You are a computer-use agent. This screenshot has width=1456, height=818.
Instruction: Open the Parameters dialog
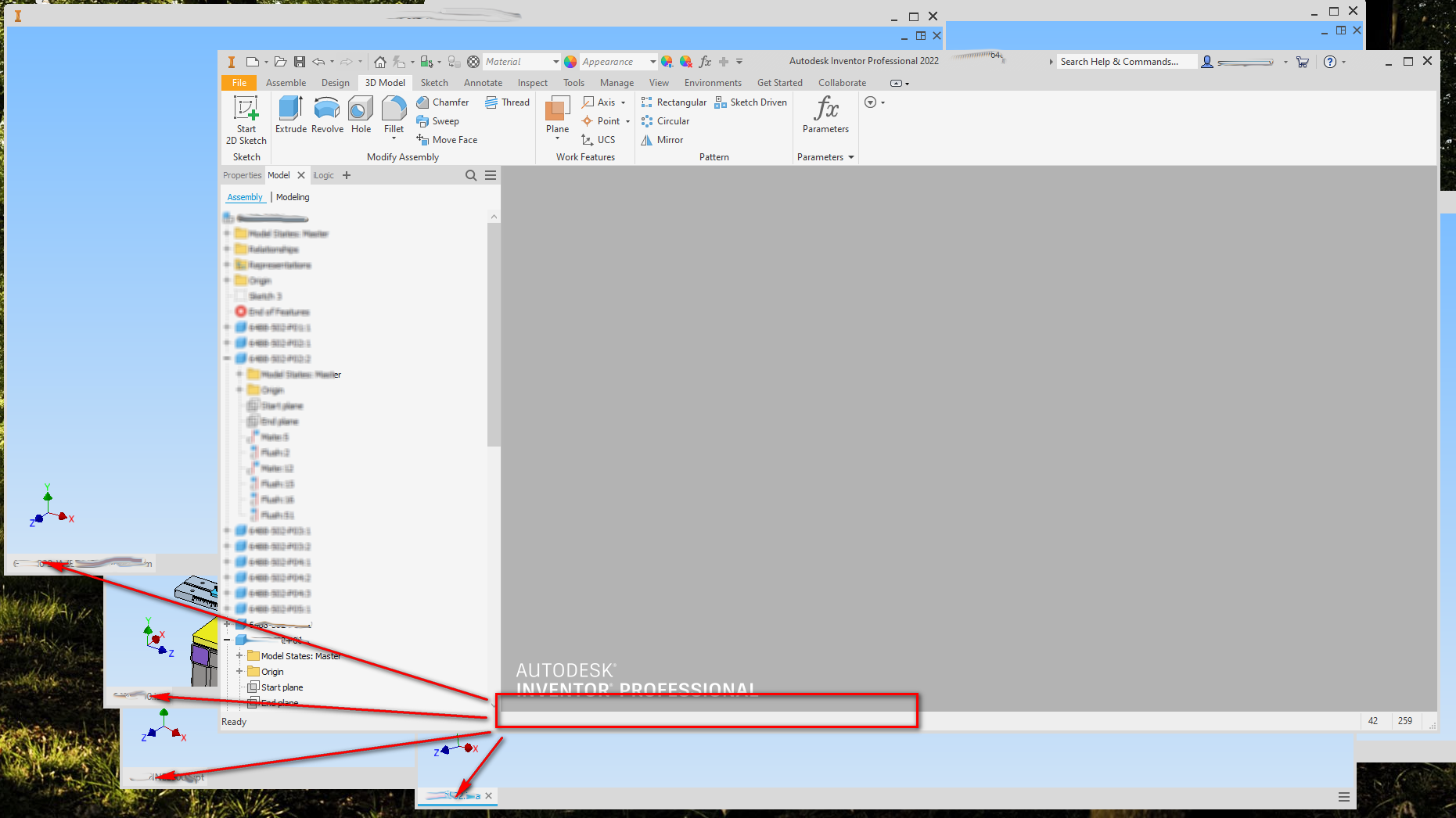(x=825, y=115)
